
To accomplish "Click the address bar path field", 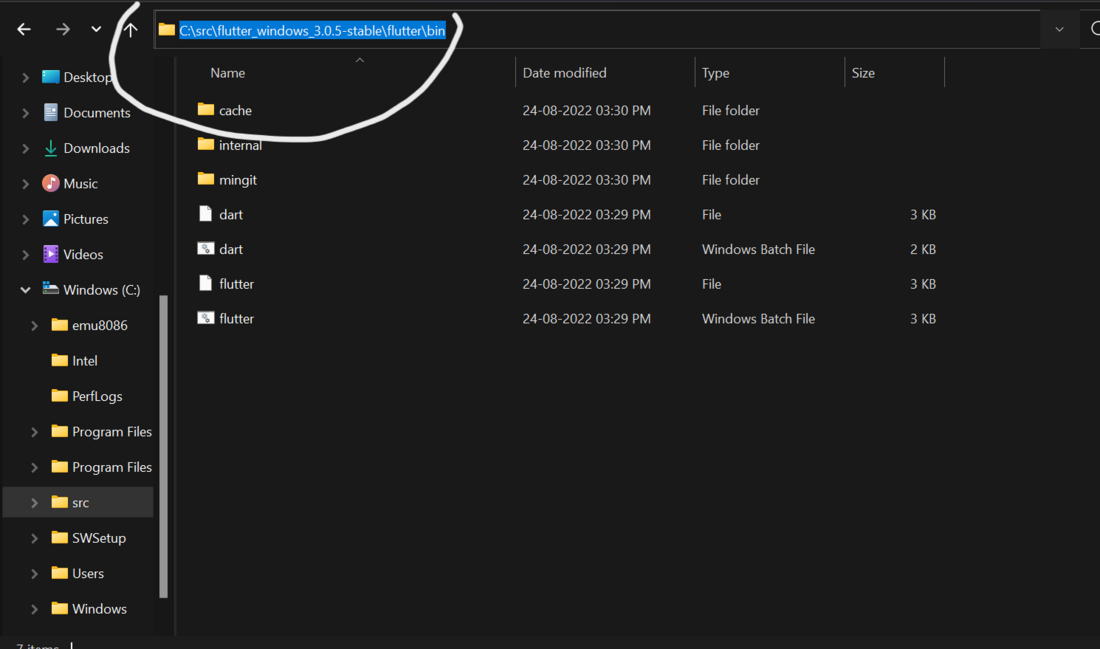I will [x=596, y=30].
